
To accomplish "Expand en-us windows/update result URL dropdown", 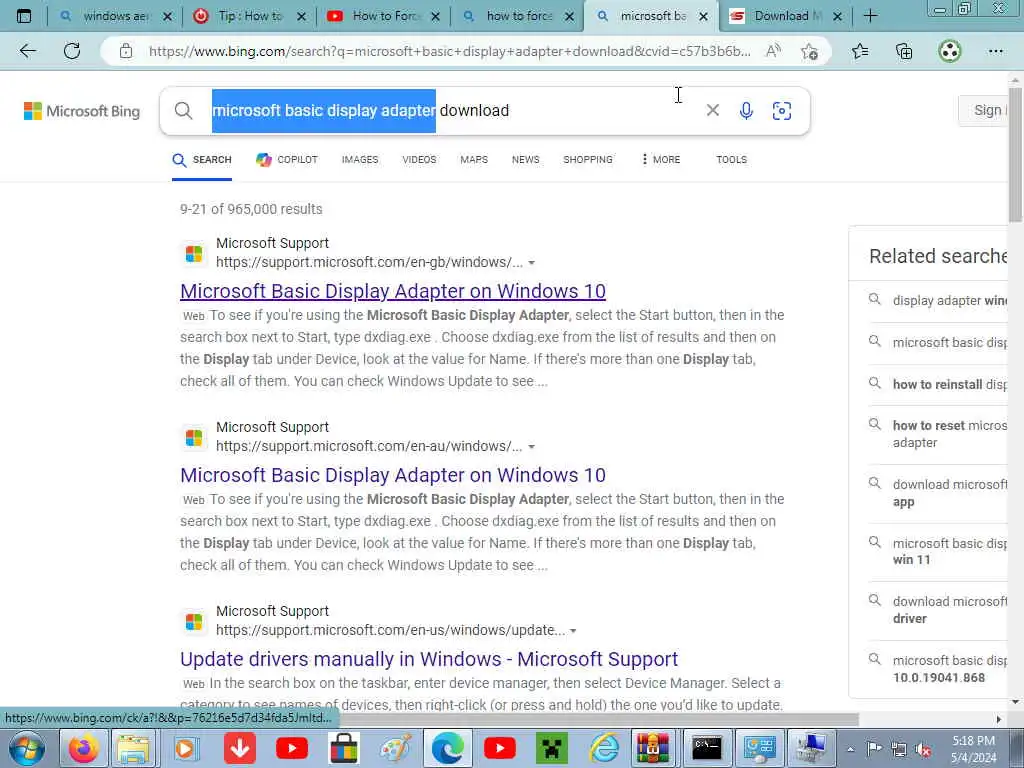I will [x=573, y=631].
